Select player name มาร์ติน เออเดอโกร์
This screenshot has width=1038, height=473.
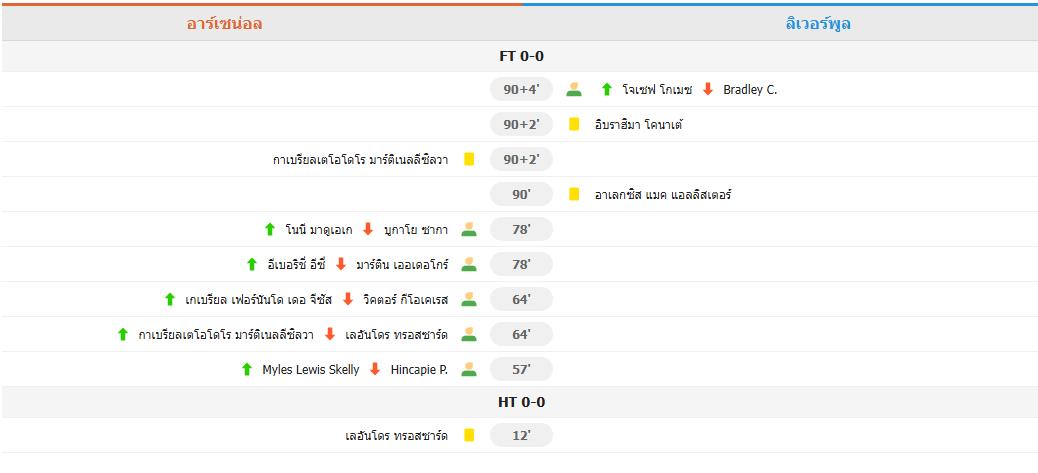[402, 265]
